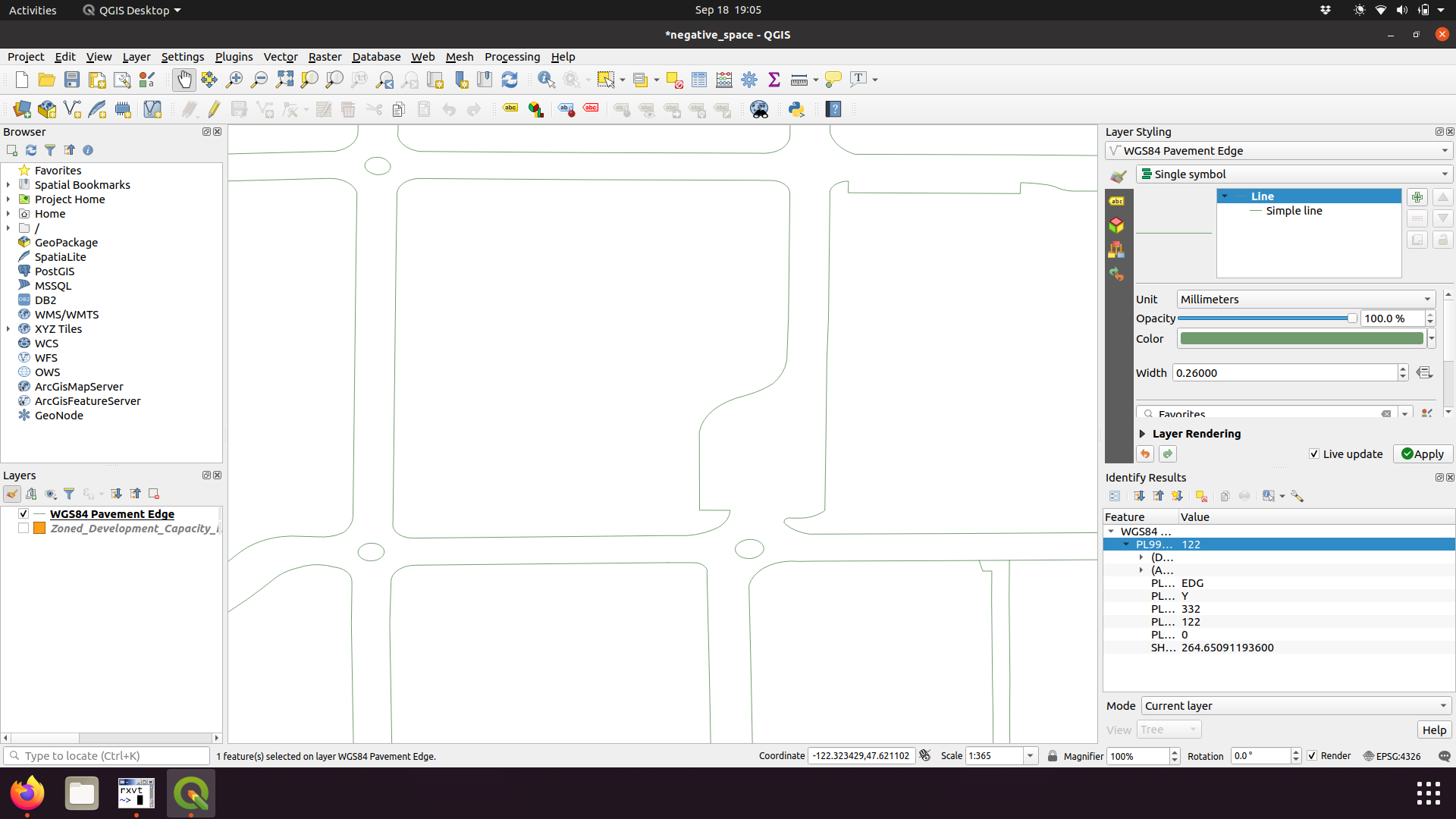Image resolution: width=1456 pixels, height=819 pixels.
Task: Click the Type to locate search field
Action: tap(106, 756)
